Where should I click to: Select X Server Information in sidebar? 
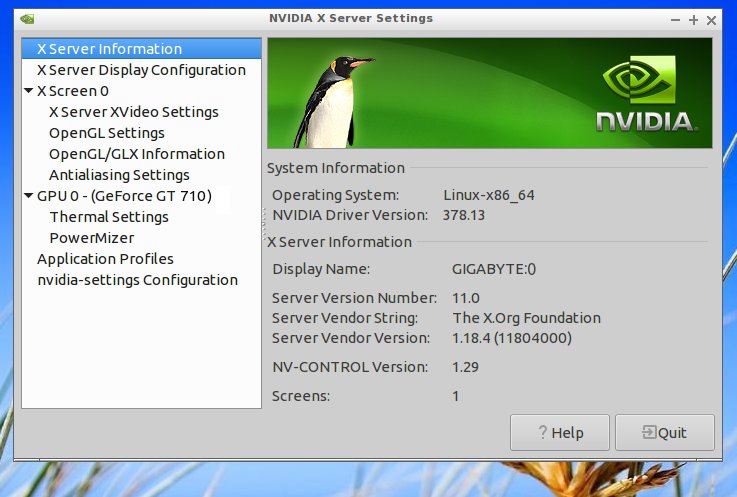(141, 49)
